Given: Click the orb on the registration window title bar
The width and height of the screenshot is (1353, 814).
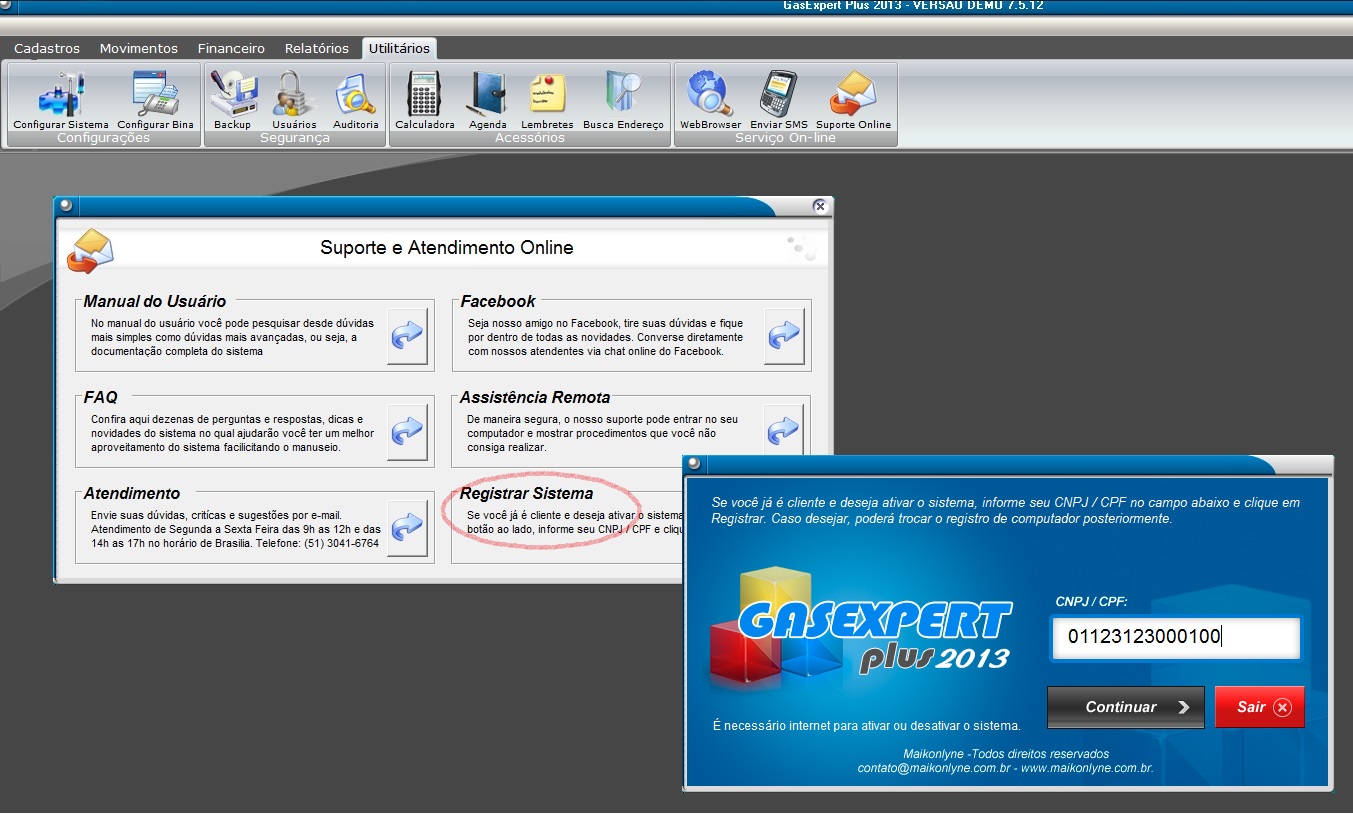Looking at the screenshot, I should click(695, 464).
